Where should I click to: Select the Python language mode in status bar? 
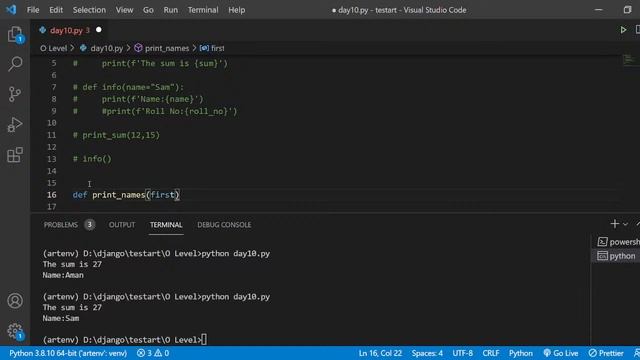[520, 353]
